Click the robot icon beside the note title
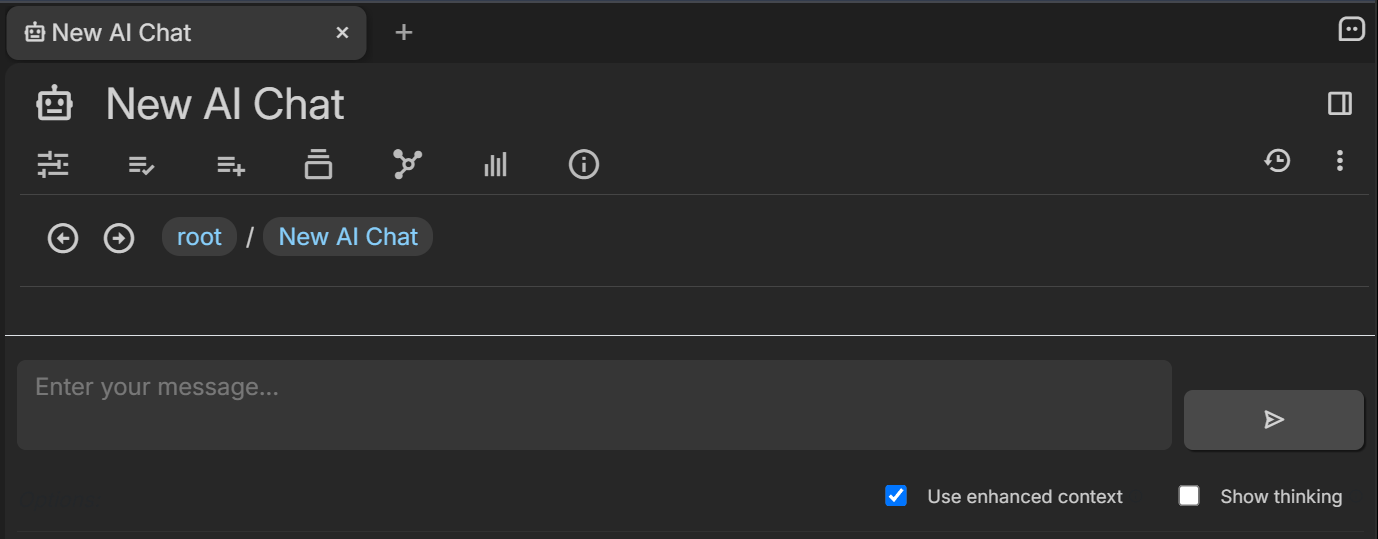This screenshot has width=1378, height=539. [54, 104]
